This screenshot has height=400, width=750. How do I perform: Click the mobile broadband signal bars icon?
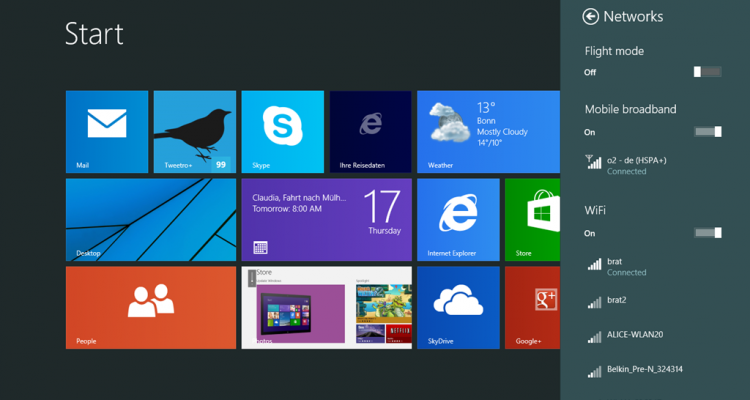(594, 162)
